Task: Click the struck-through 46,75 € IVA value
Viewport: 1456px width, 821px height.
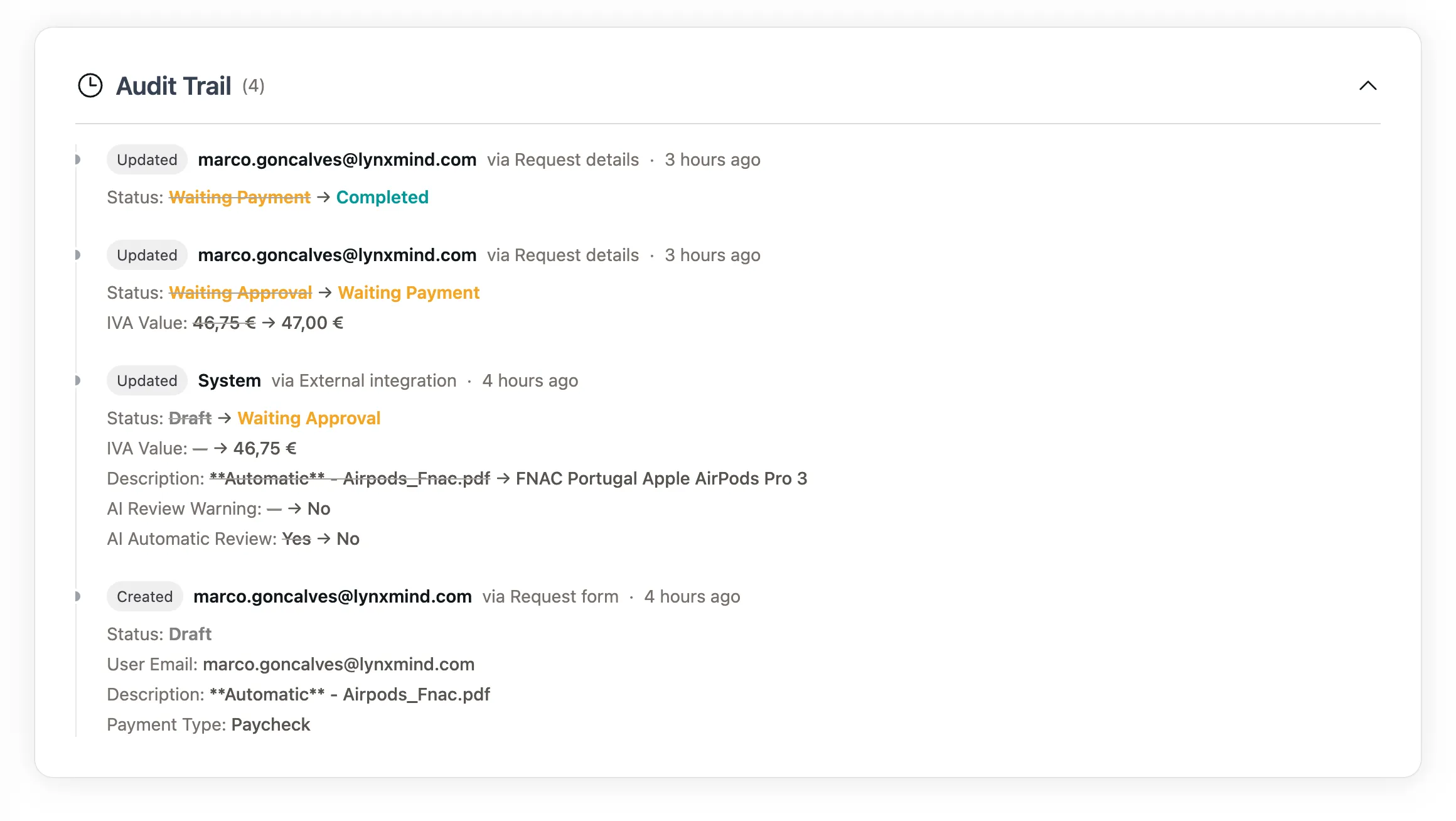Action: 224,323
